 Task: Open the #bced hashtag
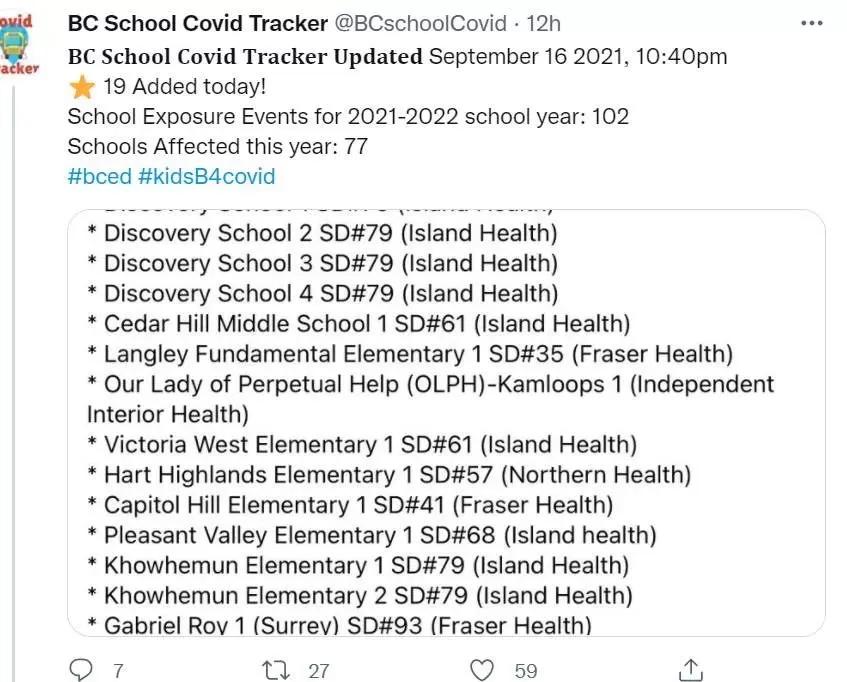click(x=99, y=177)
